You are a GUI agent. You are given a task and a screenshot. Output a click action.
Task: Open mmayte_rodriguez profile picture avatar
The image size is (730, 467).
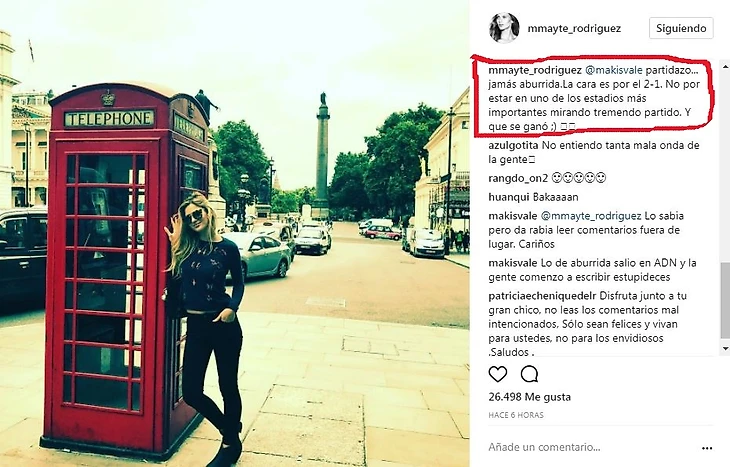(x=504, y=28)
